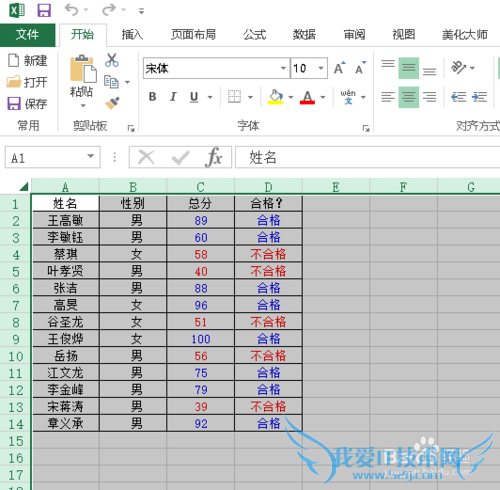Toggle Align Right

pyautogui.click(x=429, y=97)
